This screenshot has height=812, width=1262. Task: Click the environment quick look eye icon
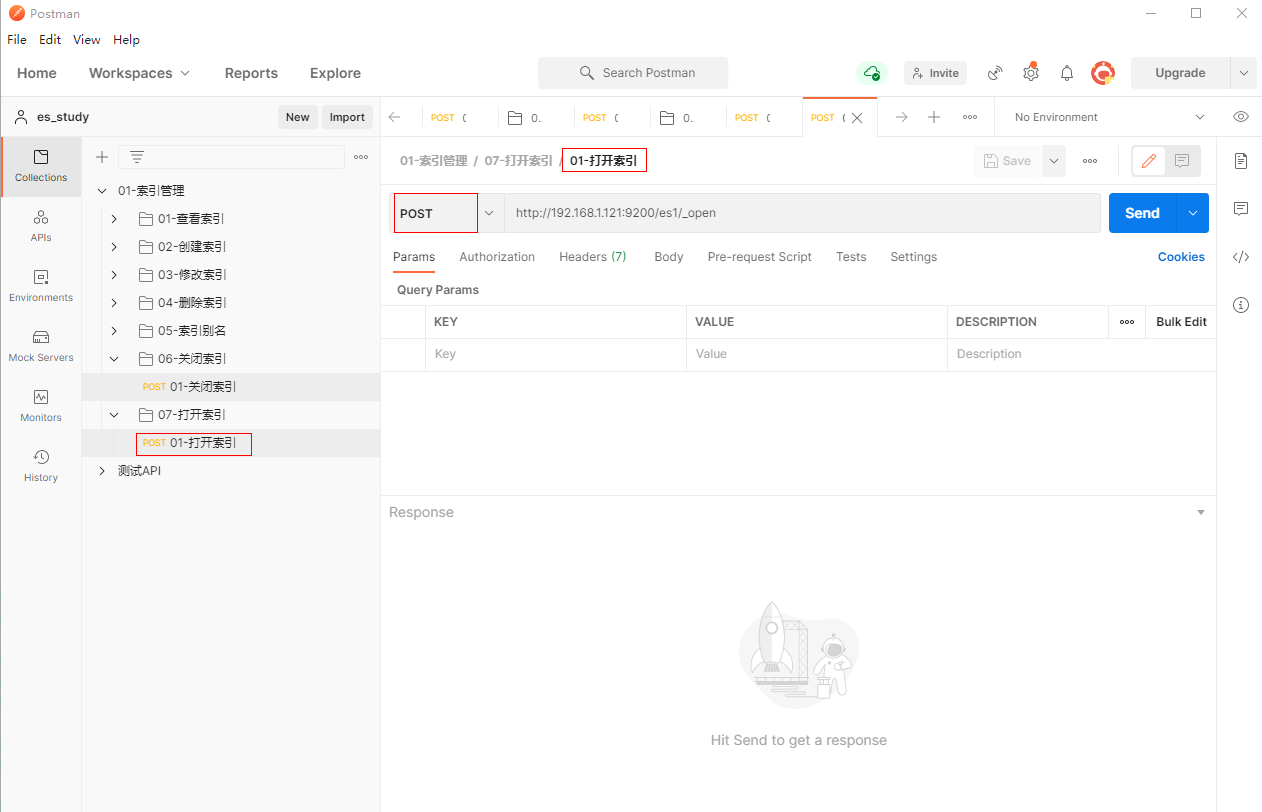pos(1241,117)
